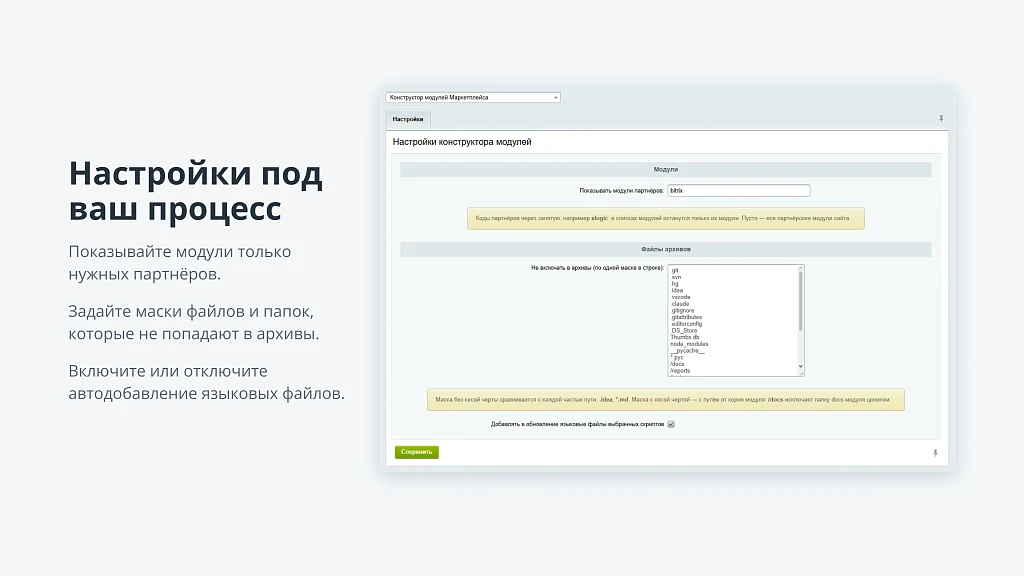Click the "Thumbs.db" mask line
1024x576 pixels.
coord(685,337)
